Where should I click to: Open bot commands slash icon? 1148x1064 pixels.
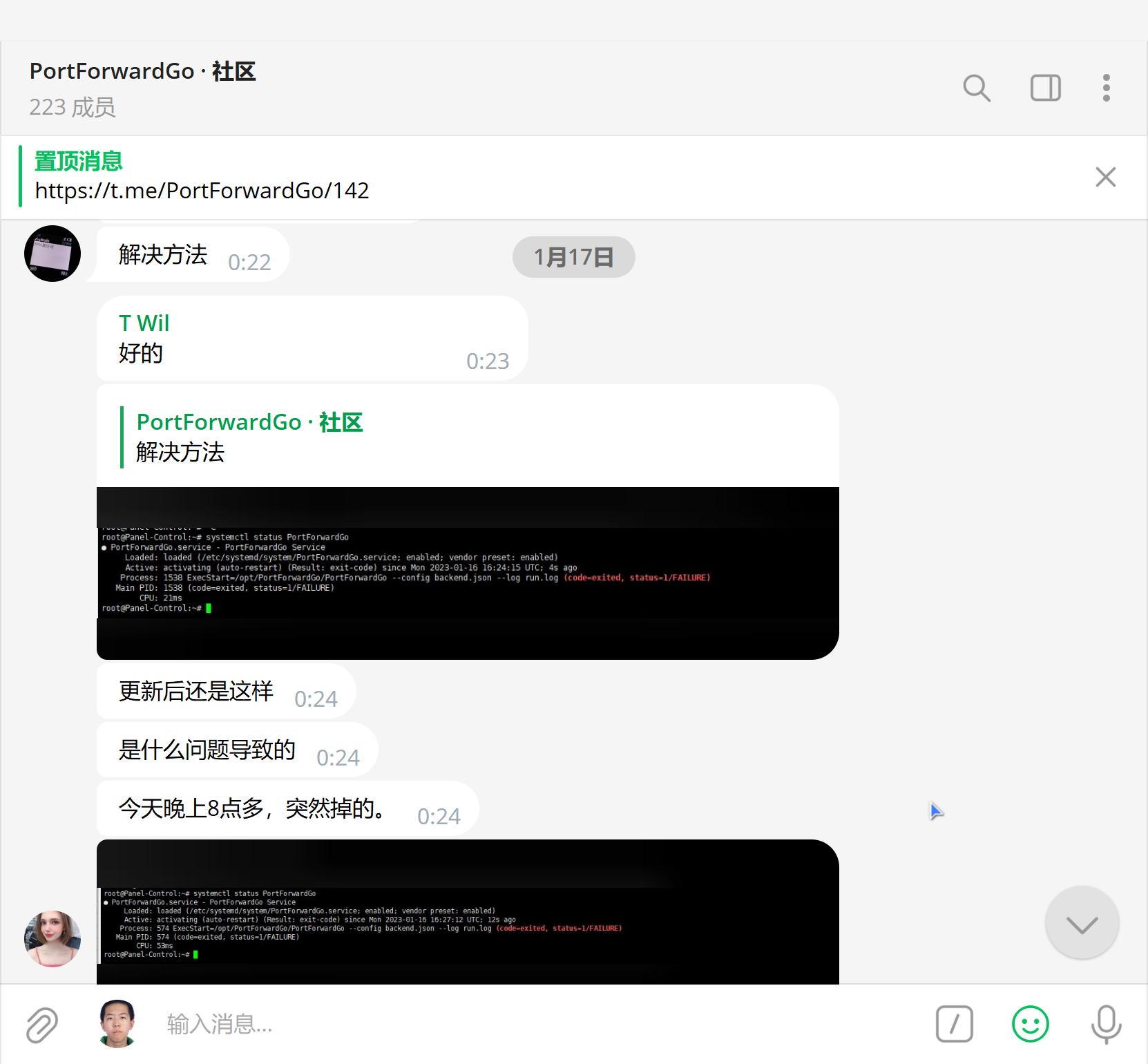(954, 1024)
